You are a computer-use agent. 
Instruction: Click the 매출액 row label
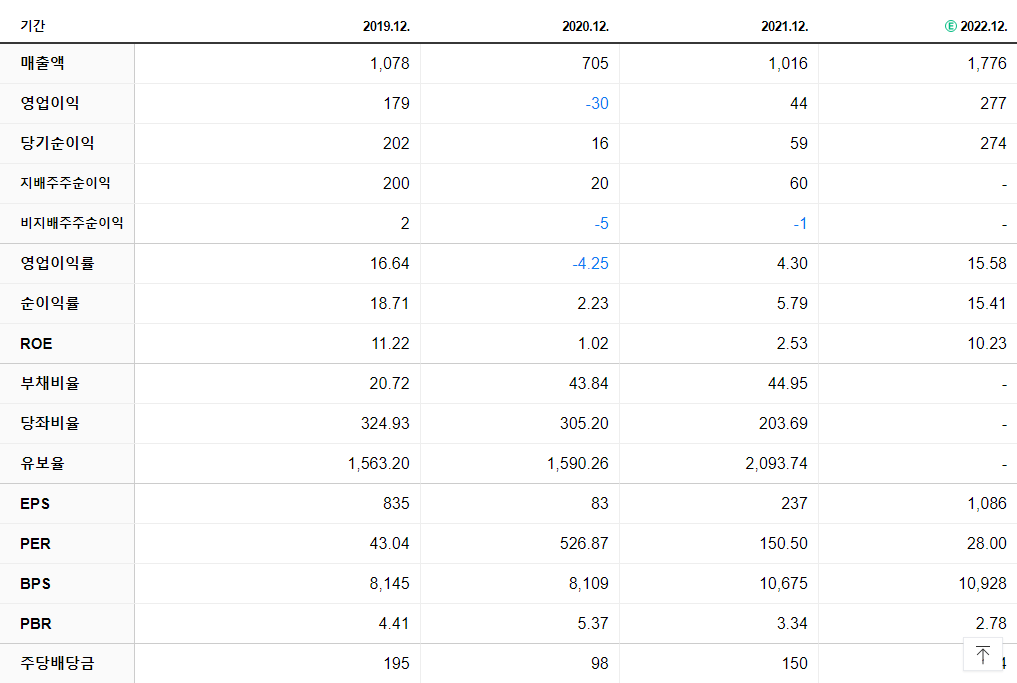pos(42,63)
